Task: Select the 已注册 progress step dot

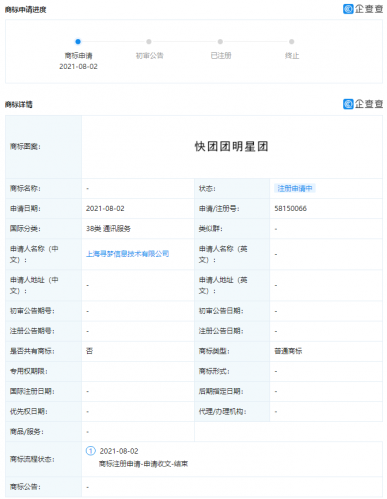Action: [220, 42]
